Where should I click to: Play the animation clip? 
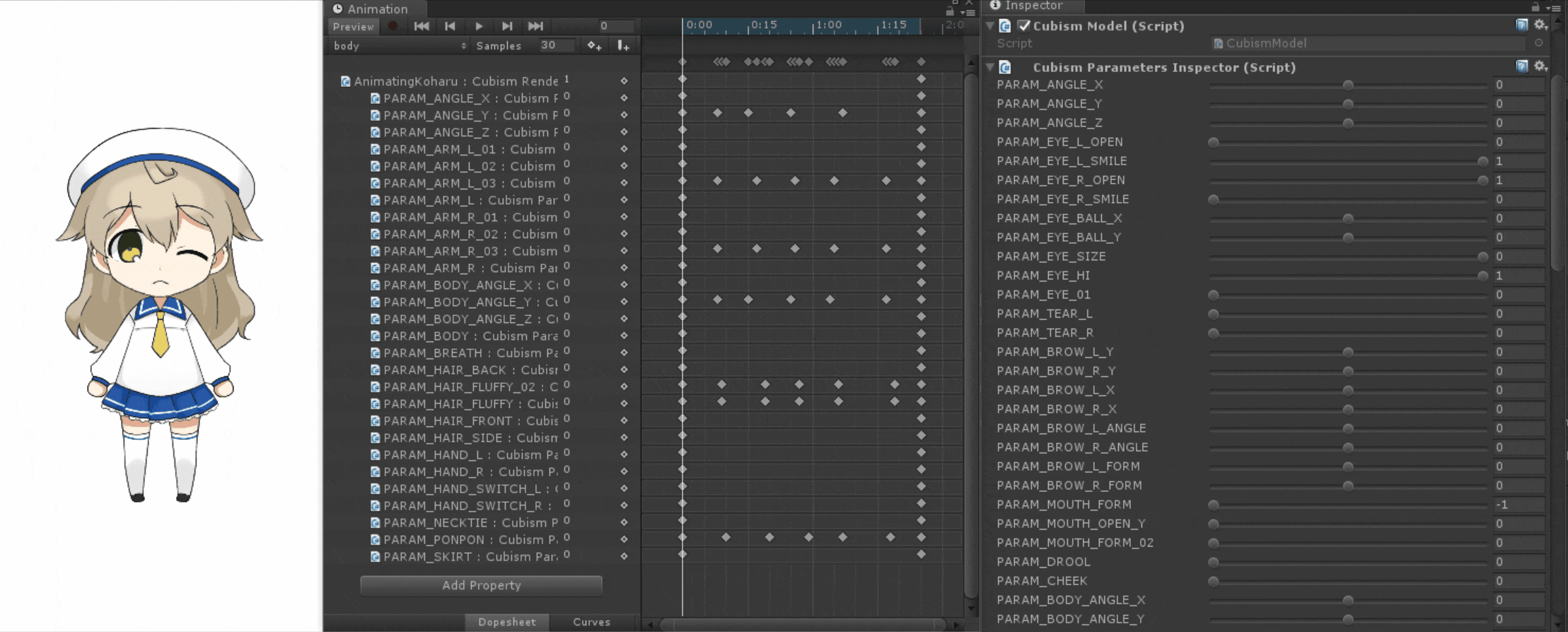coord(479,26)
